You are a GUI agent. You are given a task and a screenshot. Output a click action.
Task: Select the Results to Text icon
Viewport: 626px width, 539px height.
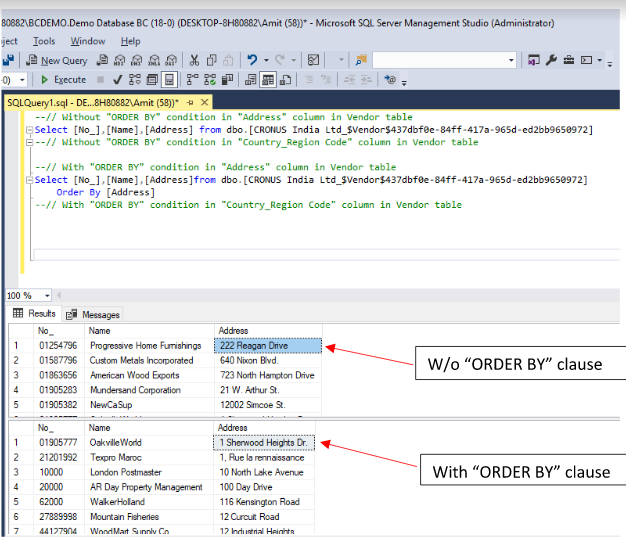pyautogui.click(x=251, y=80)
